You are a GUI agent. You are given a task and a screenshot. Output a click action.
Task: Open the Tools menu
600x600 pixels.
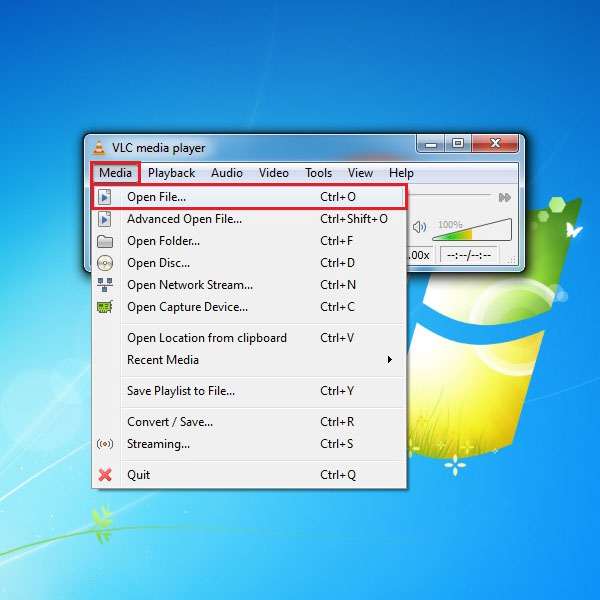click(x=318, y=173)
